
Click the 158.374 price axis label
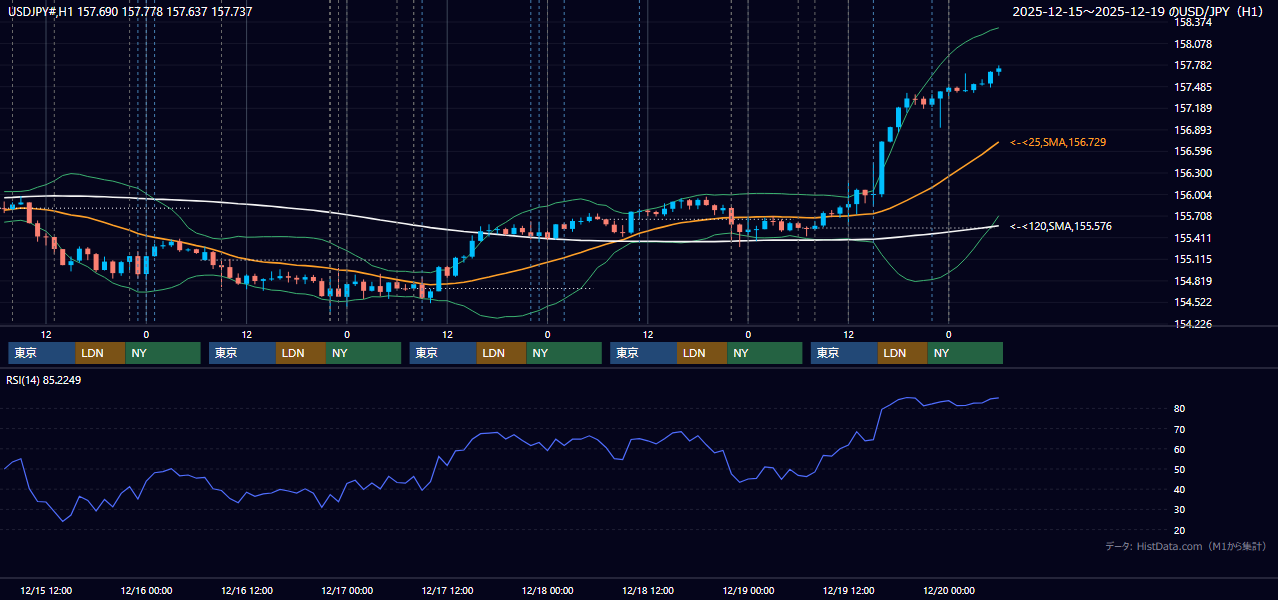(1193, 22)
